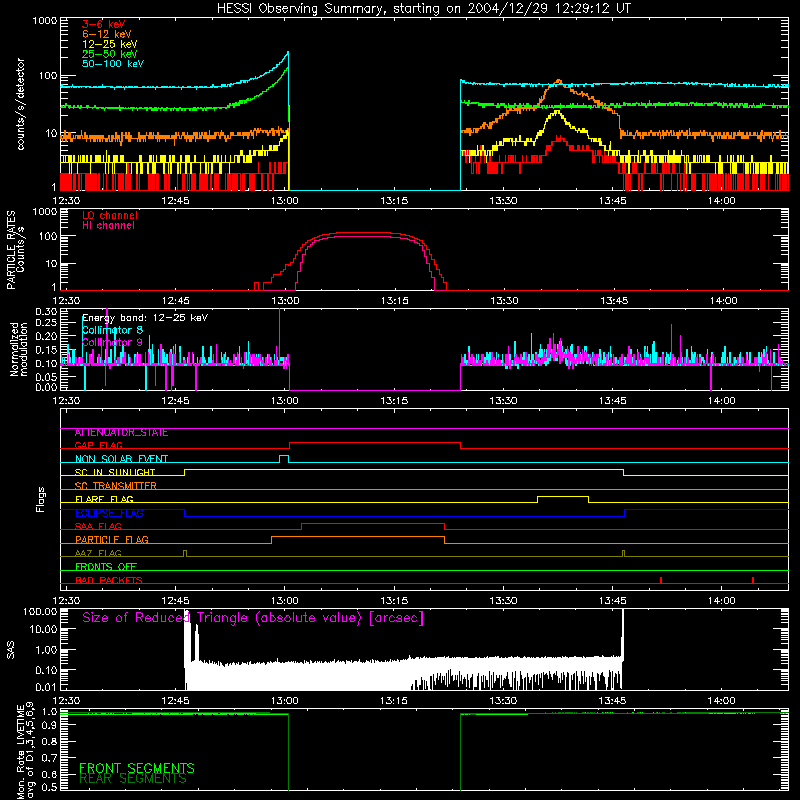Select the Collimator 8 legend entry
The height and width of the screenshot is (800, 800).
(x=113, y=330)
